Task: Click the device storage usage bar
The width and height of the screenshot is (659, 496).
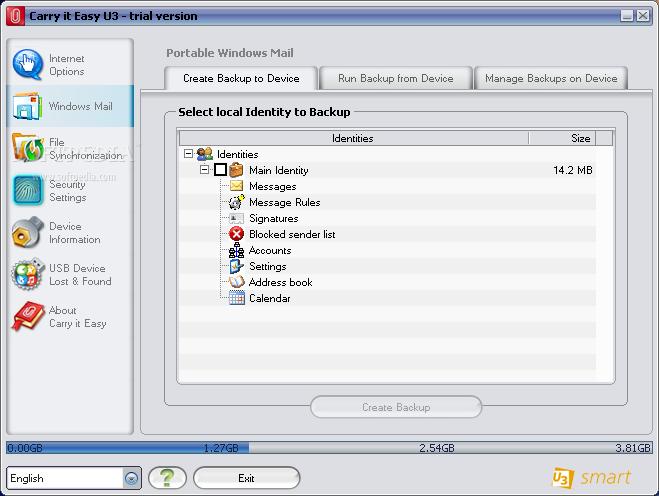Action: [x=329, y=448]
